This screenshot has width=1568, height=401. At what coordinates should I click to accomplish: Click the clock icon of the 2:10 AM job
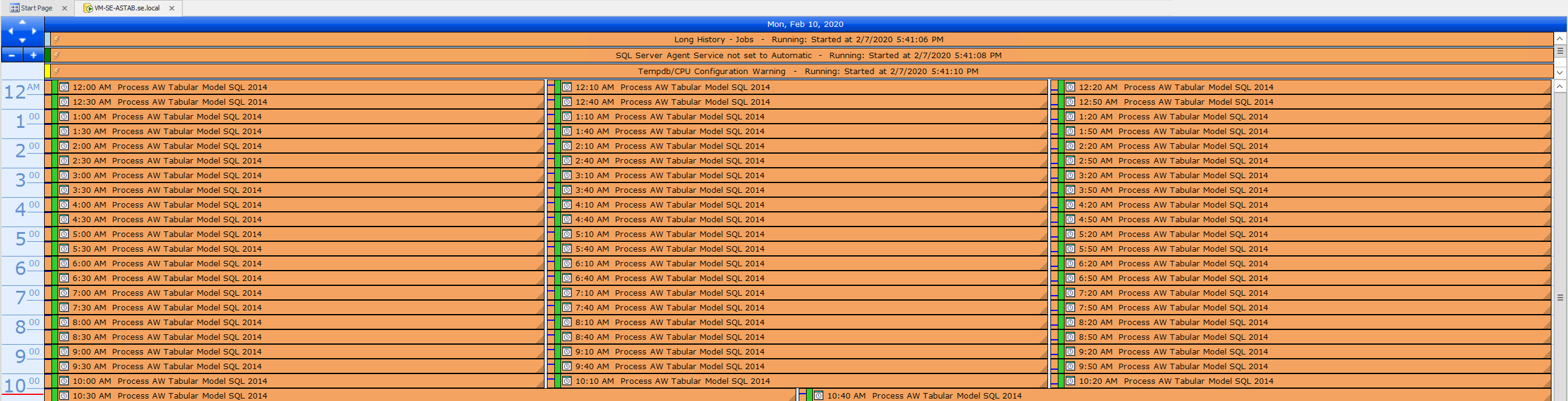click(567, 146)
